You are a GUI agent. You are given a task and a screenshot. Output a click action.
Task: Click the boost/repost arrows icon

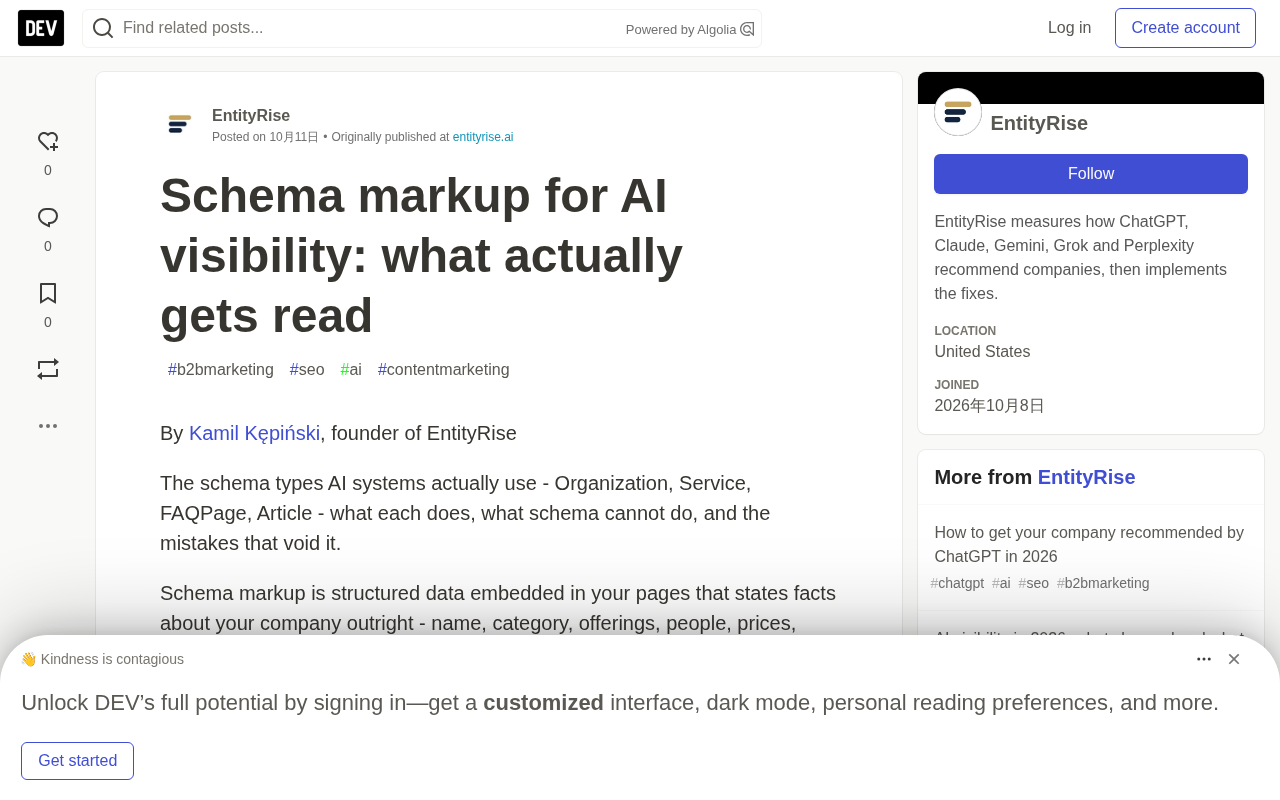click(48, 369)
